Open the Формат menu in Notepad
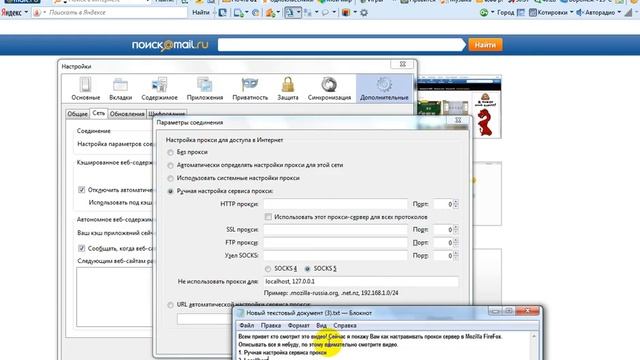640x360 pixels. tap(298, 326)
